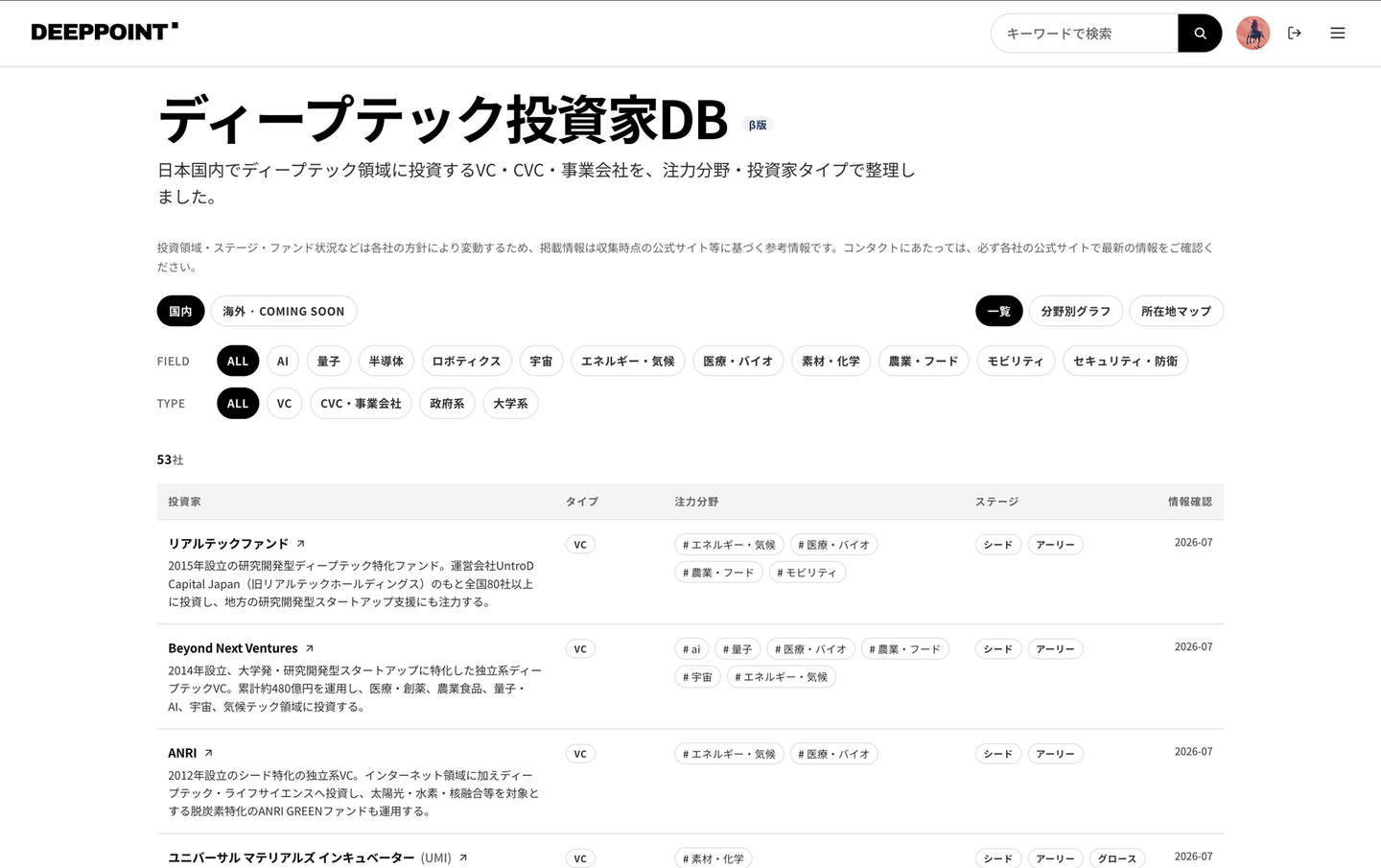Viewport: 1381px width, 868px height.
Task: Open external link icon for Beyond Next Ventures
Action: [x=309, y=648]
